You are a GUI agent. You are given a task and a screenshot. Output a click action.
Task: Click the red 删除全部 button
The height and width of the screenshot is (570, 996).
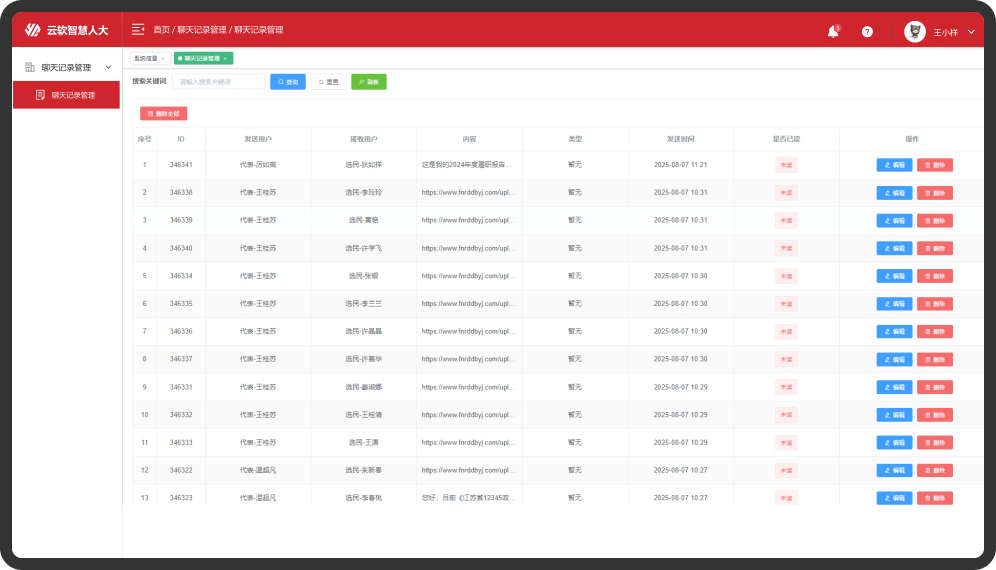pos(164,114)
